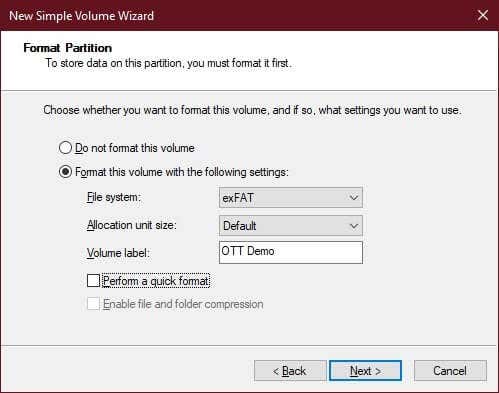Screen dimensions: 499x393
Task: Click the 'File system:' label
Action: tap(114, 197)
